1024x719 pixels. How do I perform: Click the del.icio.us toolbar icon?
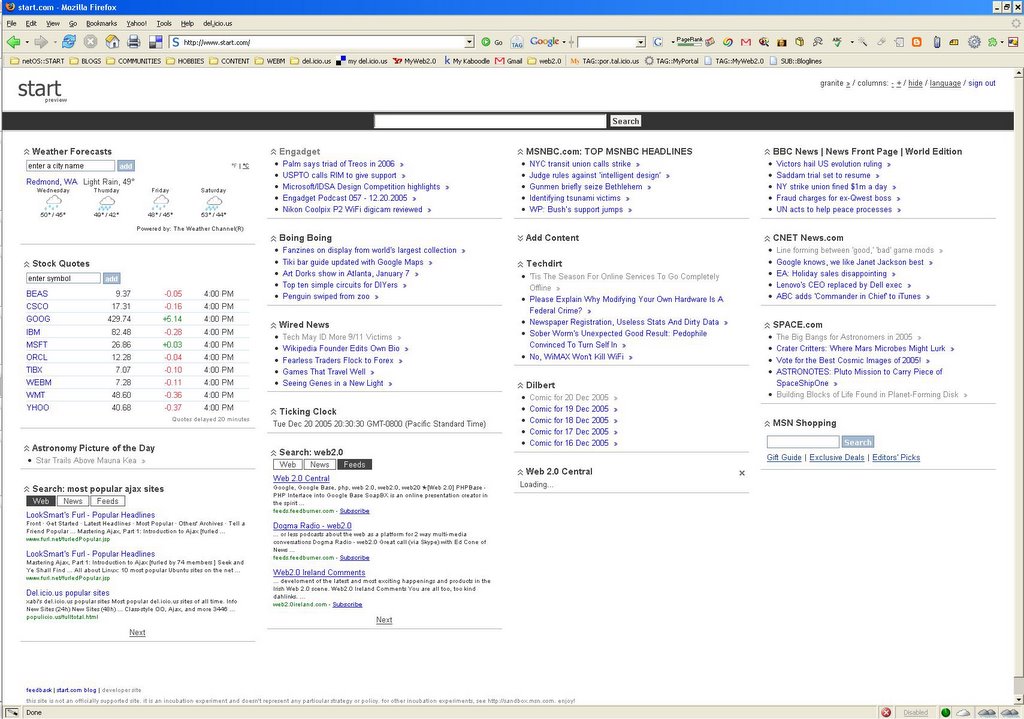coord(155,42)
